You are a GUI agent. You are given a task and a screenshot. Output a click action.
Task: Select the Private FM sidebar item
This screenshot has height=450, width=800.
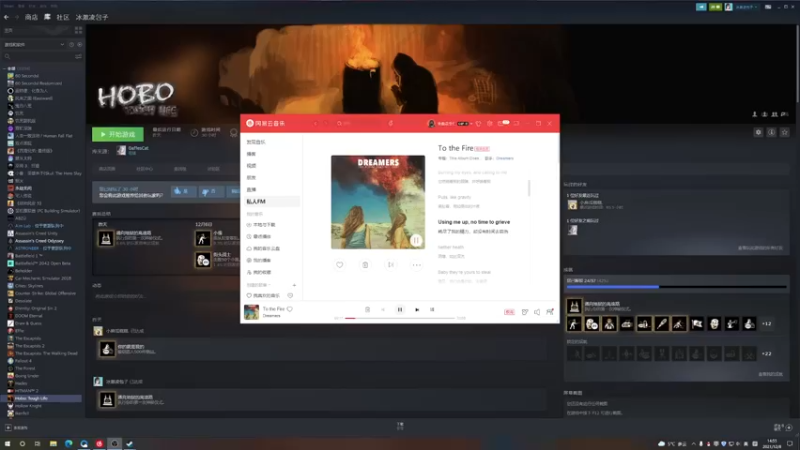pyautogui.click(x=271, y=202)
